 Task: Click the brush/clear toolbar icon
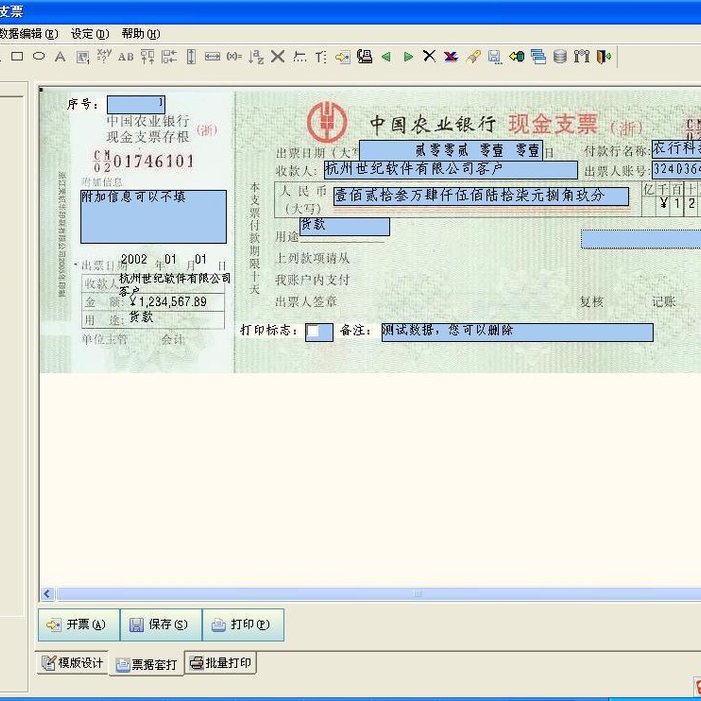[x=473, y=56]
